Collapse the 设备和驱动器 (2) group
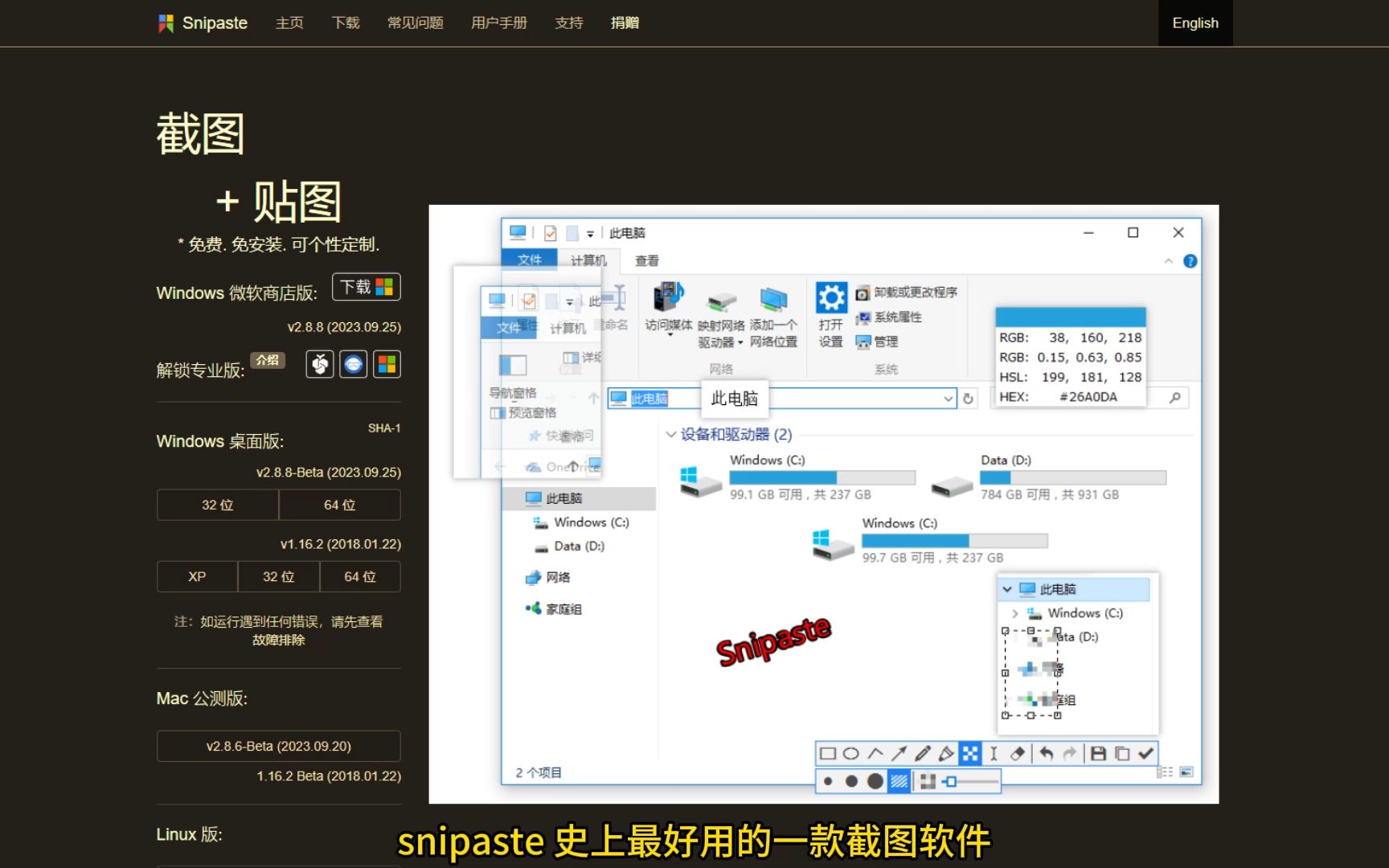 click(x=671, y=434)
